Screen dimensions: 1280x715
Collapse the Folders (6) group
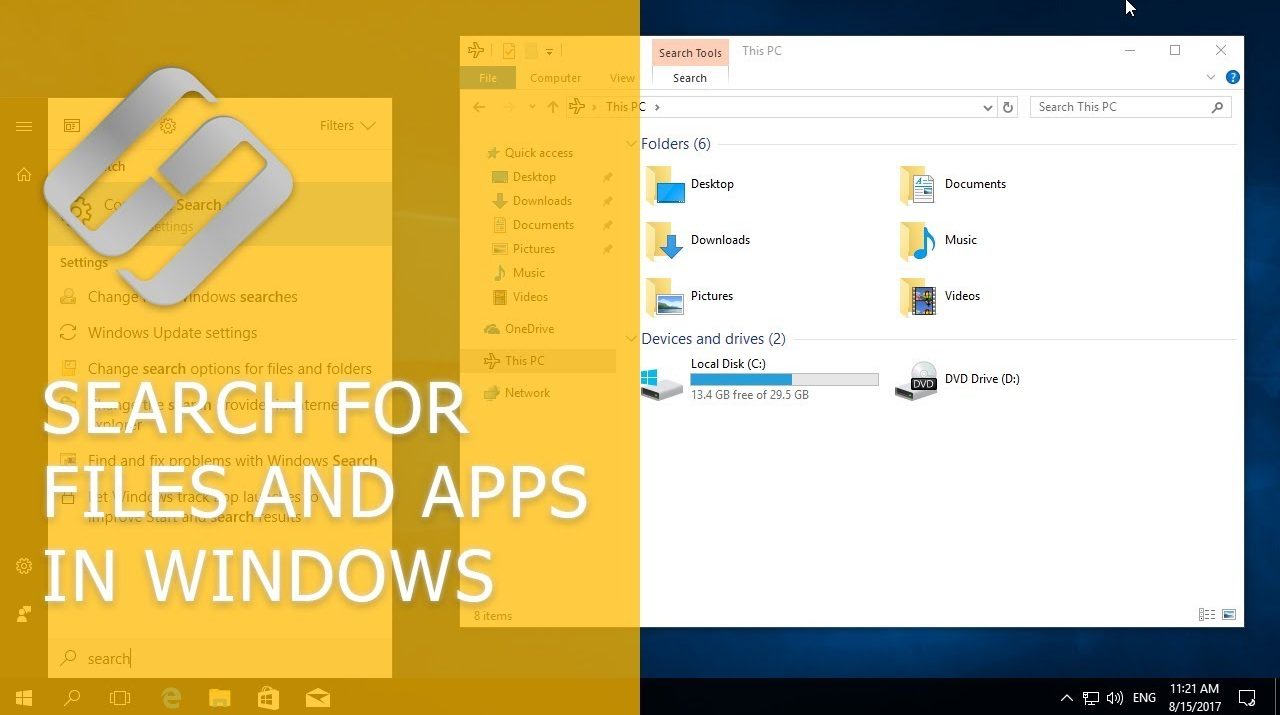[x=631, y=144]
